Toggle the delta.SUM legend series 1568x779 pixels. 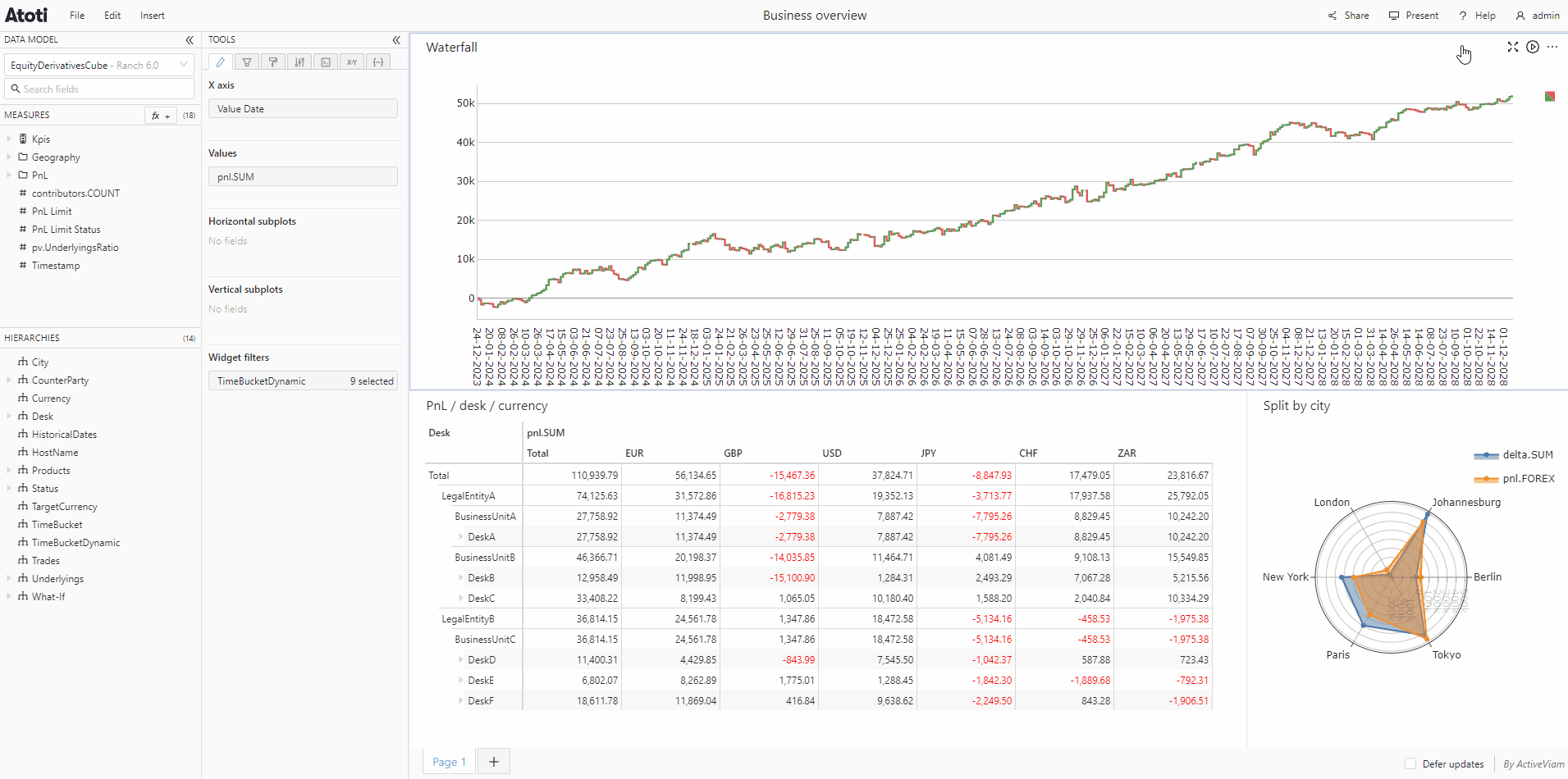click(x=1513, y=455)
